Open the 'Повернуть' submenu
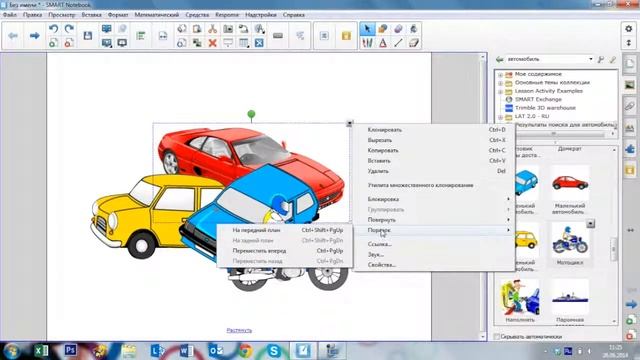The height and width of the screenshot is (360, 640). [x=434, y=220]
